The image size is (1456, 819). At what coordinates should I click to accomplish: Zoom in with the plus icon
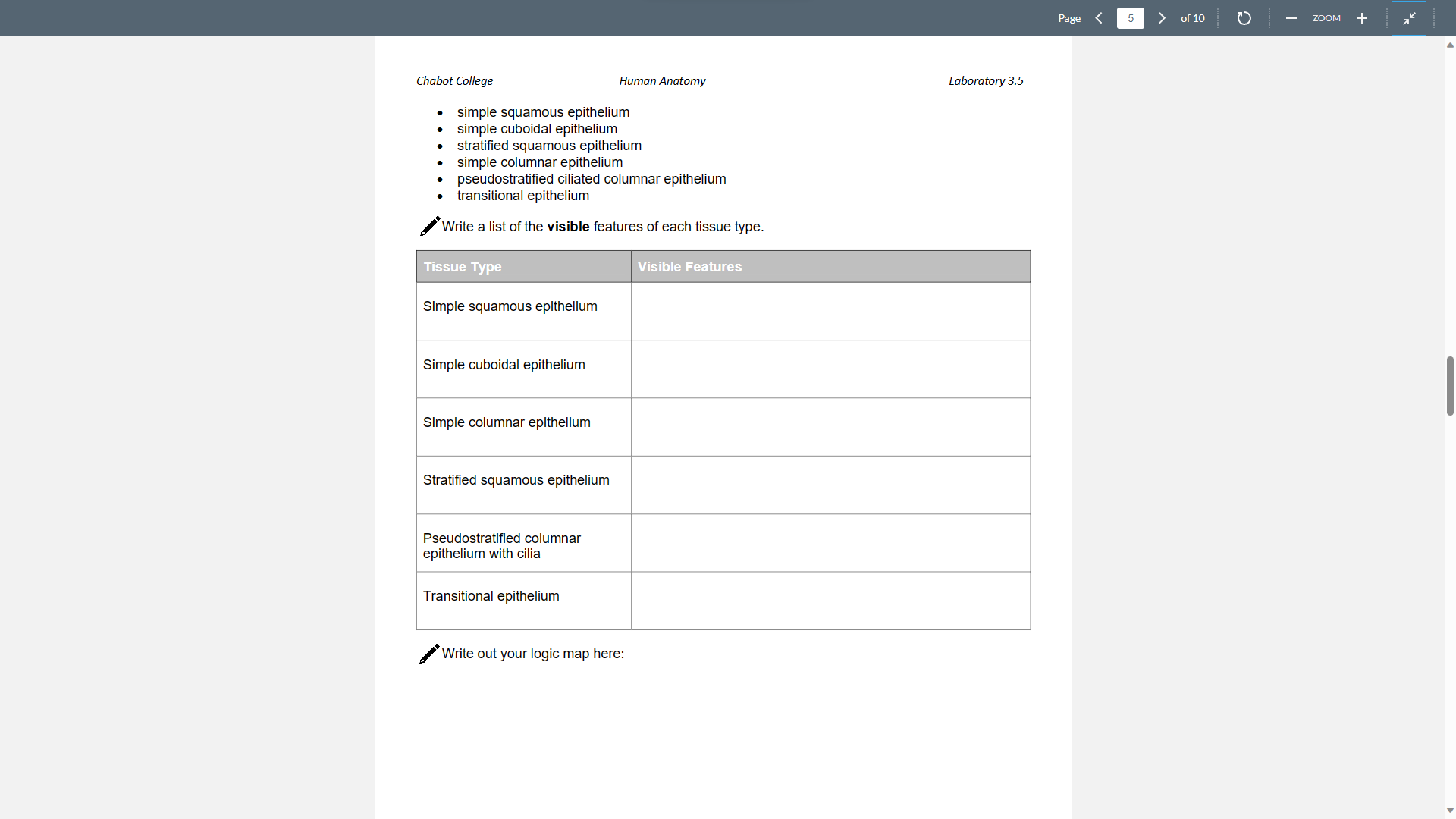1362,18
